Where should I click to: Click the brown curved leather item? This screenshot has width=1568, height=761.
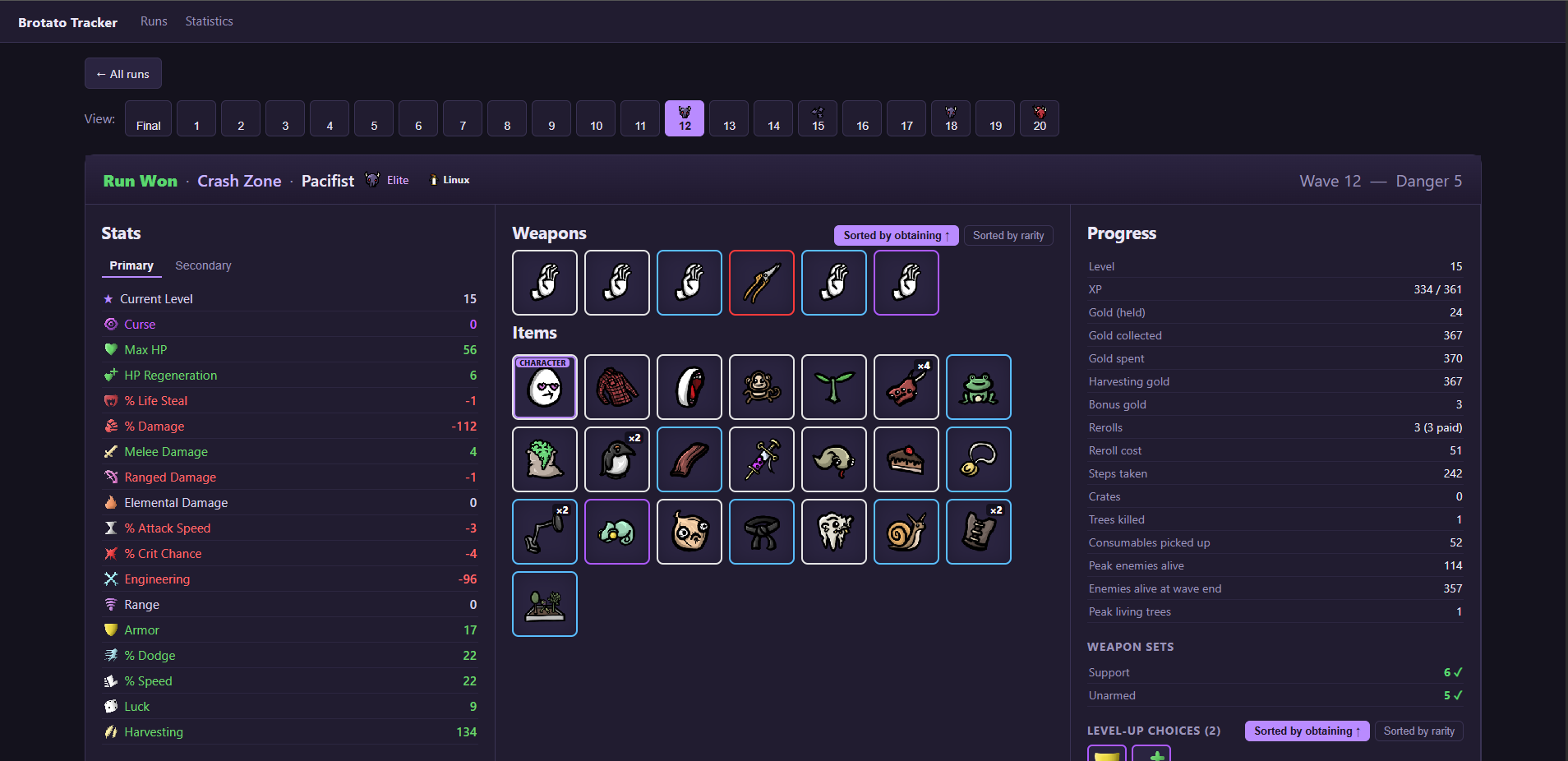689,459
